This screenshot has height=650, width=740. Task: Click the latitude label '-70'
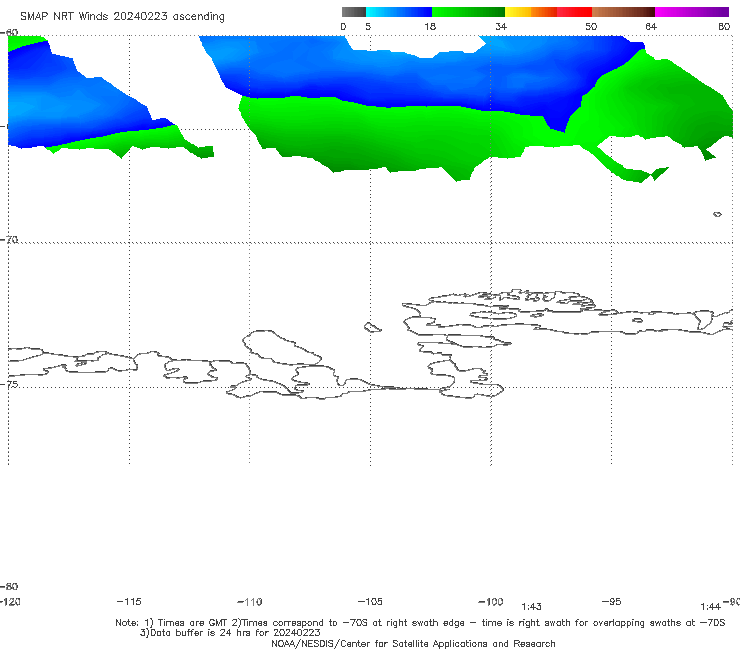coord(9,240)
